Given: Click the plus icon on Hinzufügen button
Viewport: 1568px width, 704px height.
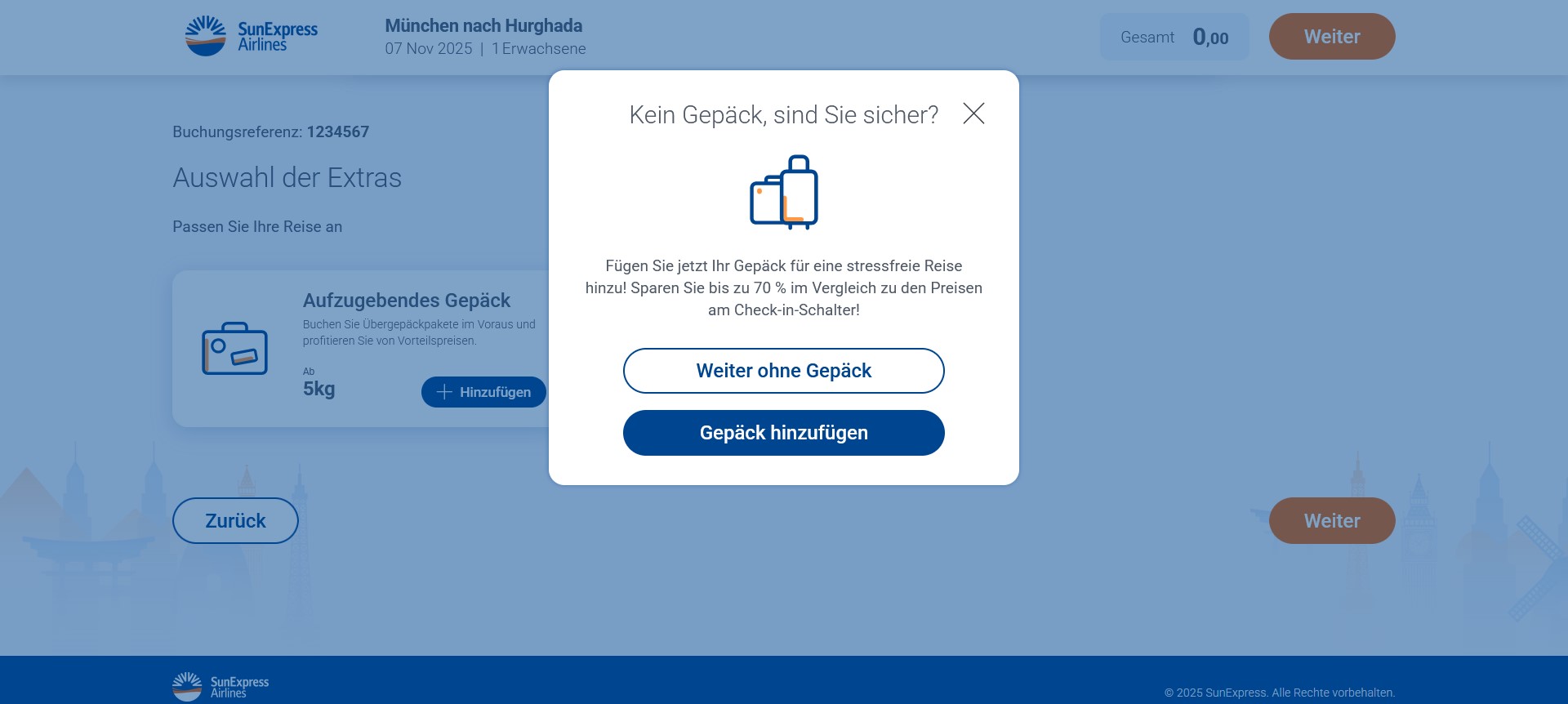Looking at the screenshot, I should (x=444, y=392).
